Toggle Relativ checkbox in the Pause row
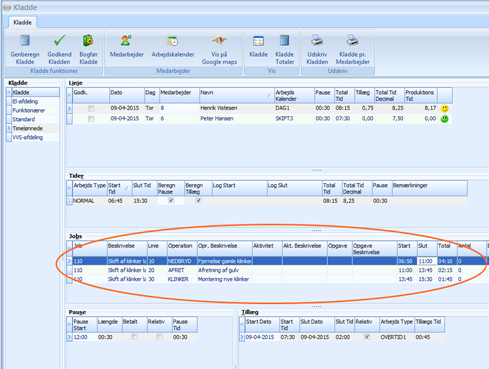The height and width of the screenshot is (369, 489). tap(159, 337)
